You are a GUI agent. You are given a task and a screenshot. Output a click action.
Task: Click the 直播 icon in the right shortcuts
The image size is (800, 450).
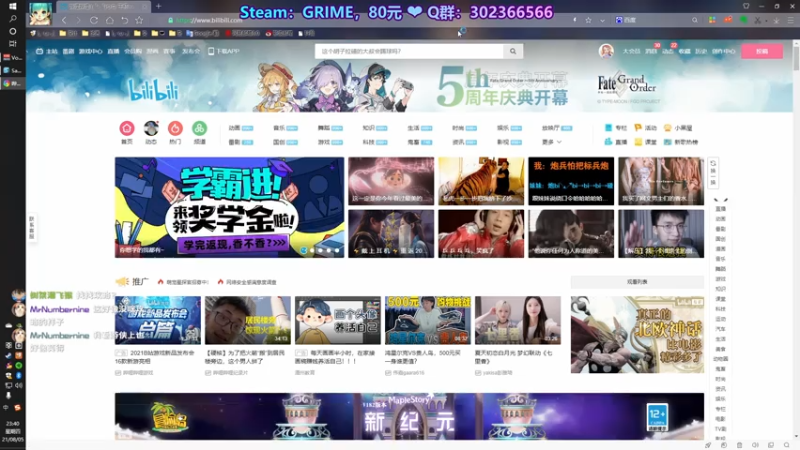tap(615, 142)
